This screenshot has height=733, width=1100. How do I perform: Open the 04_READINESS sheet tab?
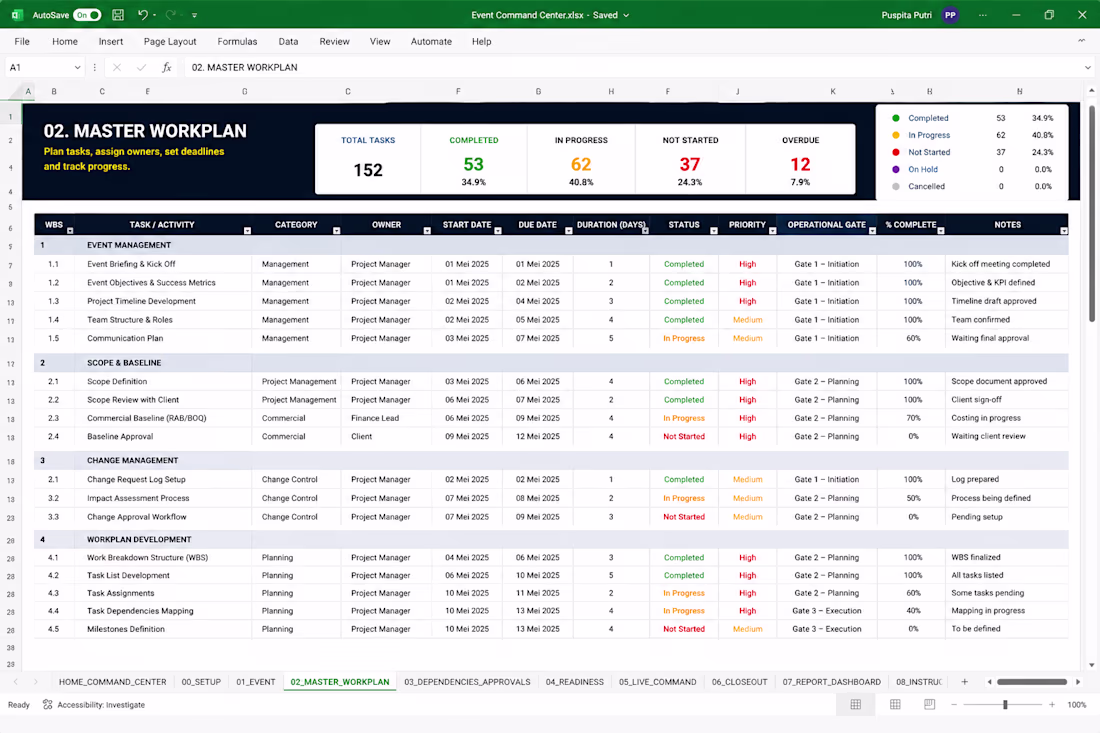(575, 682)
